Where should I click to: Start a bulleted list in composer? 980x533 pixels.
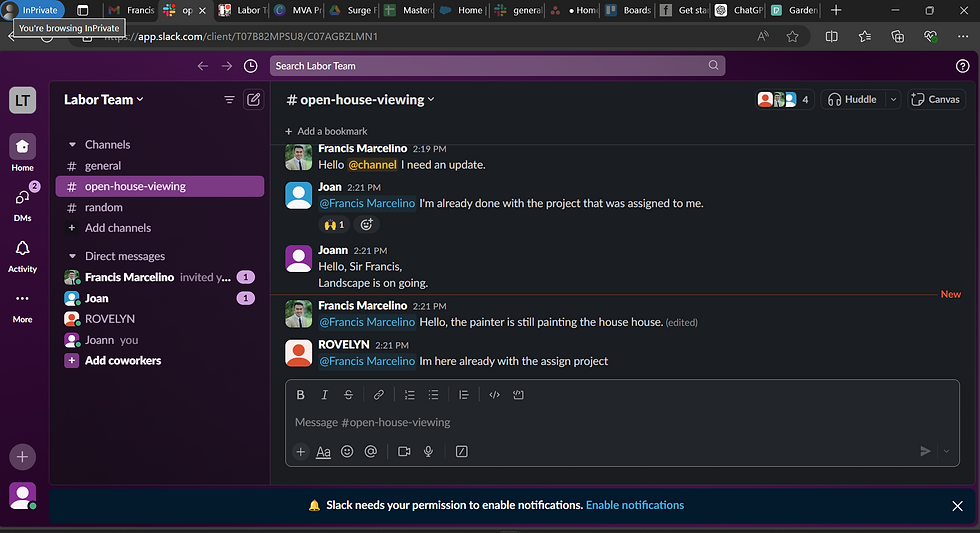[433, 395]
